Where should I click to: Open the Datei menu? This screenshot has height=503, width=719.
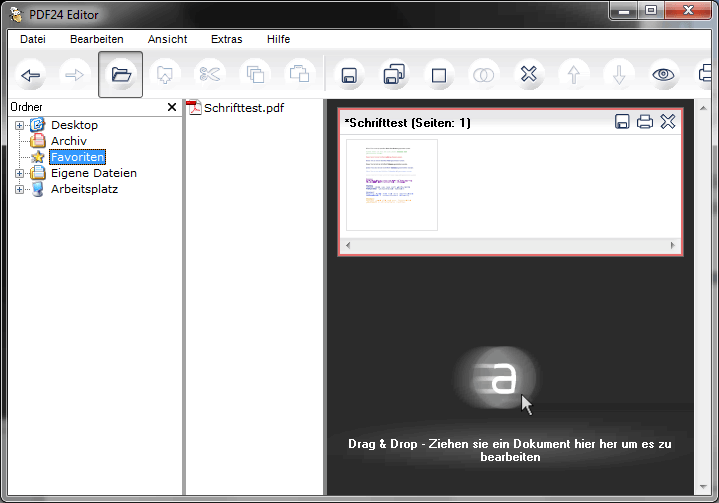[33, 39]
